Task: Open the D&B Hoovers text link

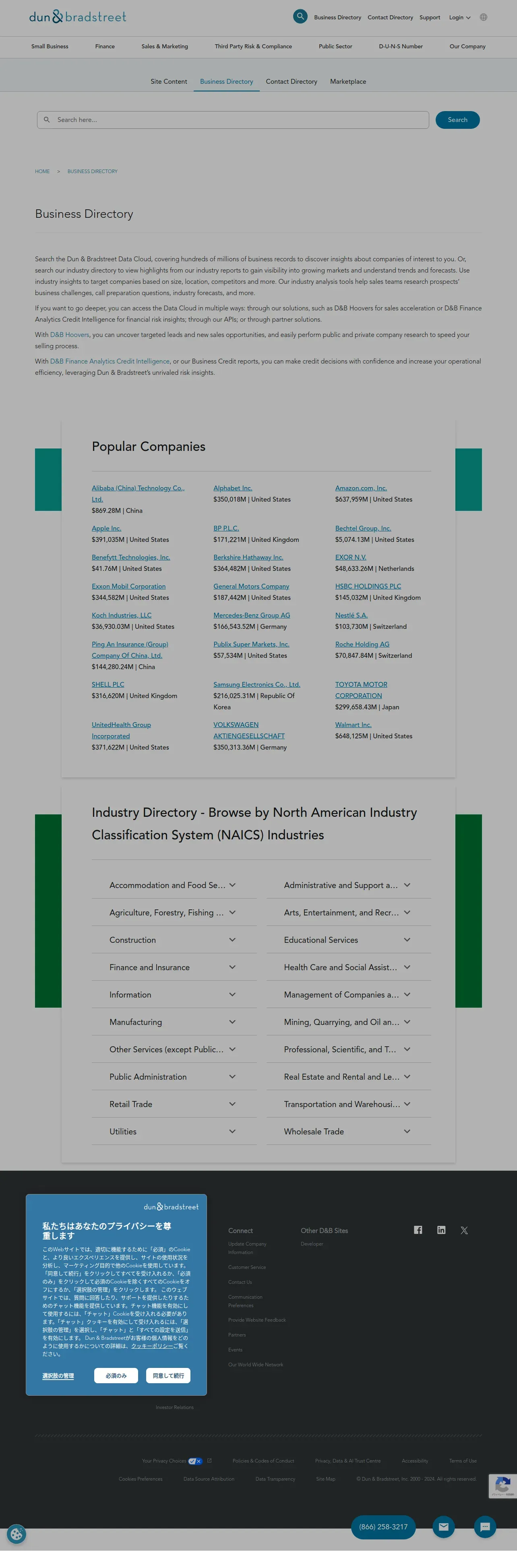Action: 69,335
